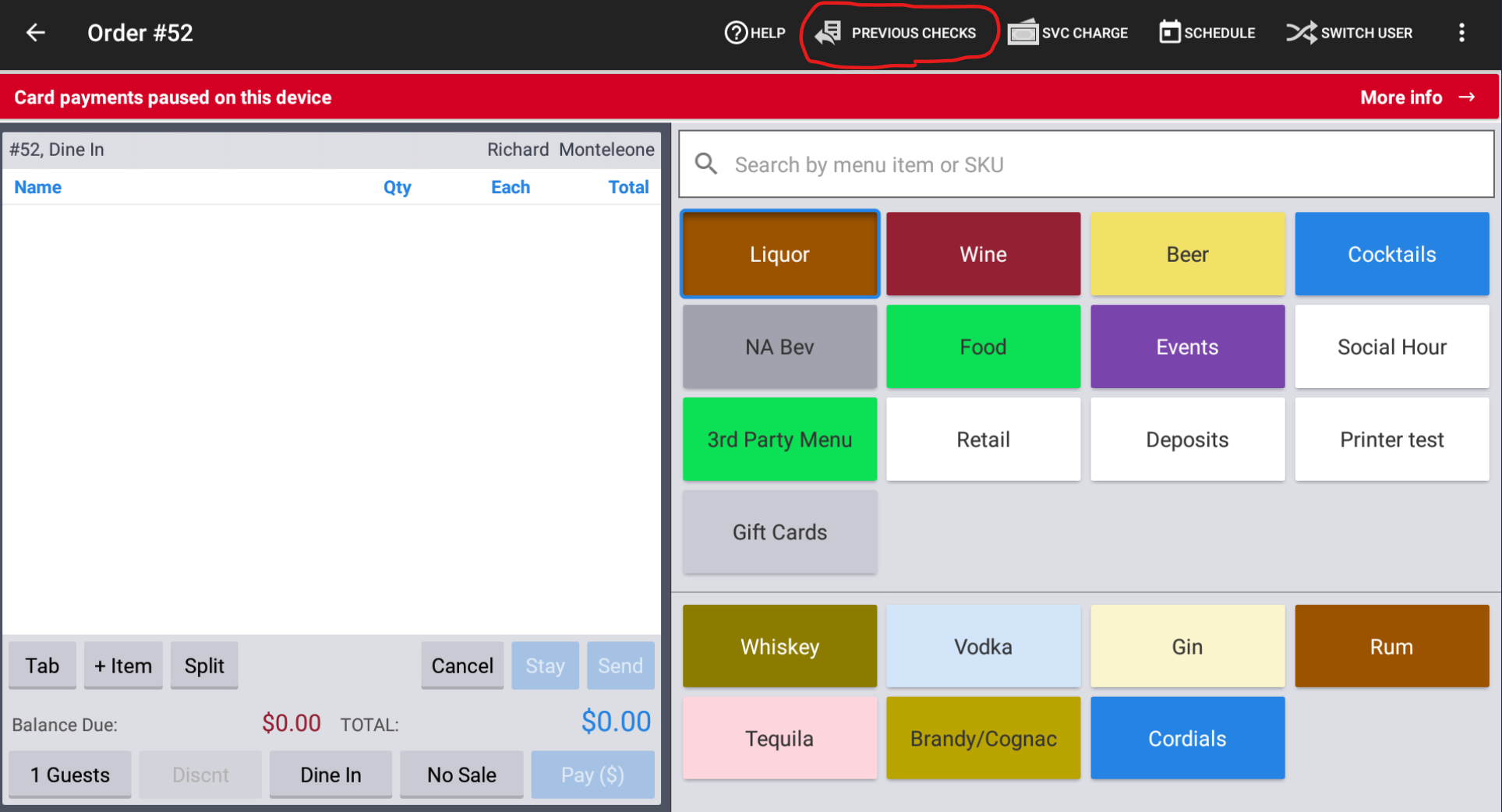This screenshot has width=1502, height=812.
Task: Click the server name Richard Monteleone
Action: [x=571, y=150]
